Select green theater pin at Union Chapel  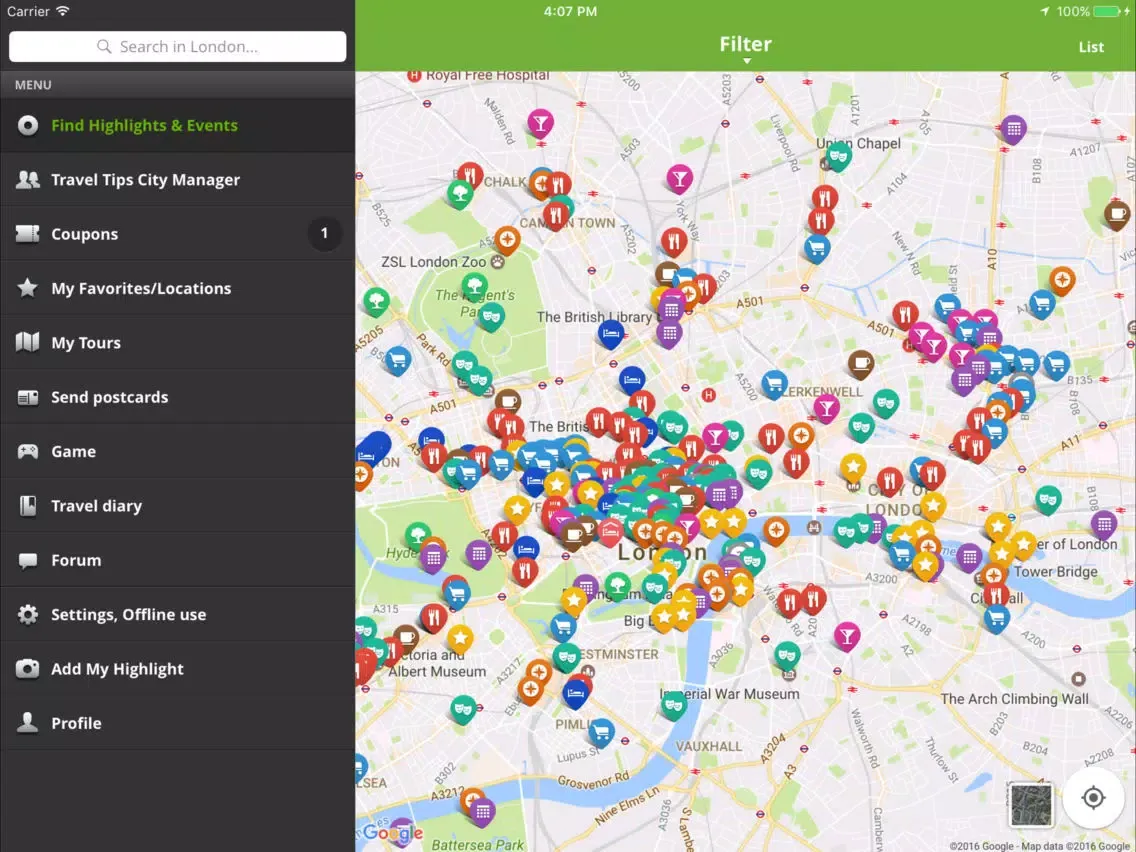(x=839, y=156)
